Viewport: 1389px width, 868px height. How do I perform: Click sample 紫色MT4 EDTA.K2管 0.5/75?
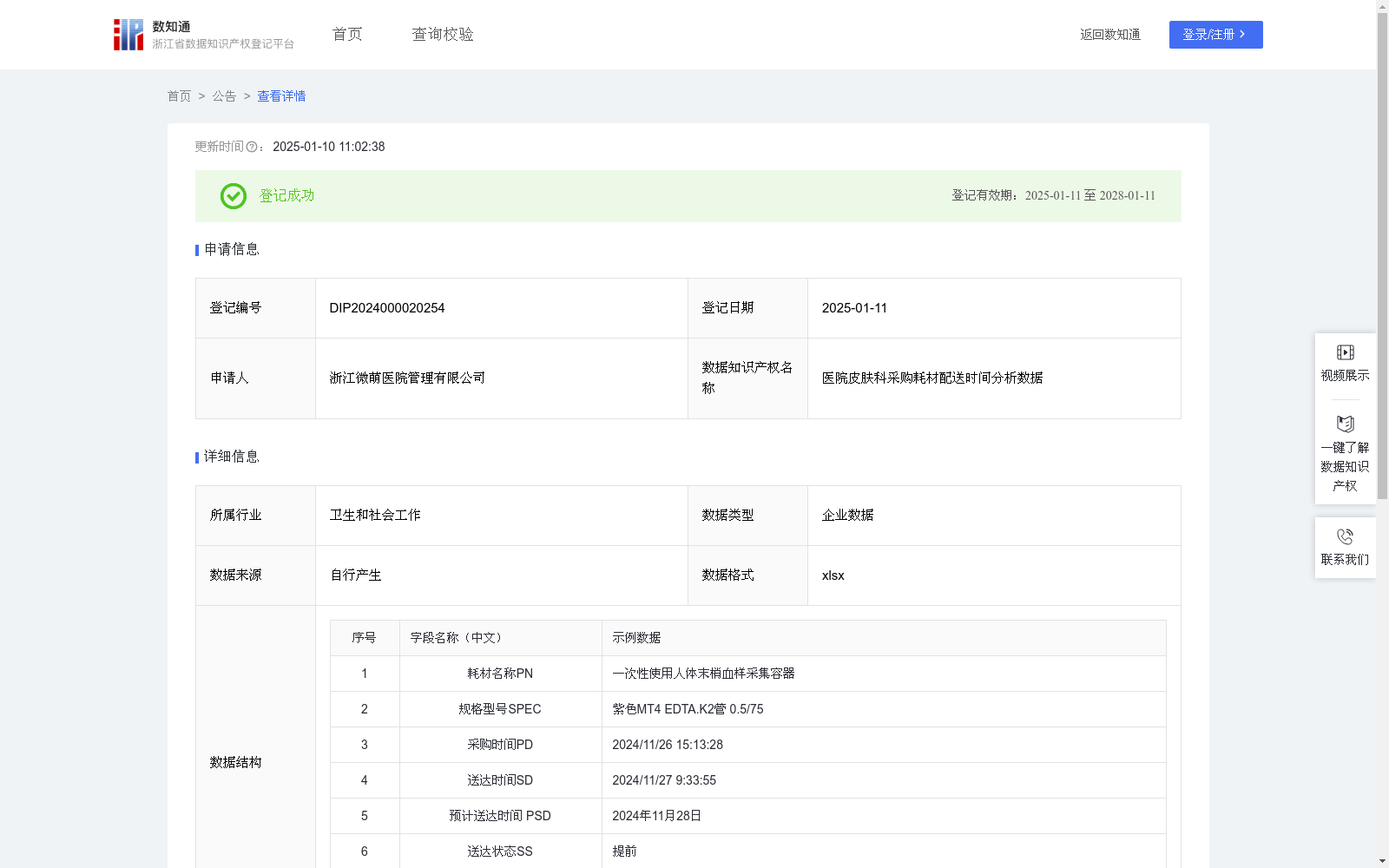click(688, 709)
